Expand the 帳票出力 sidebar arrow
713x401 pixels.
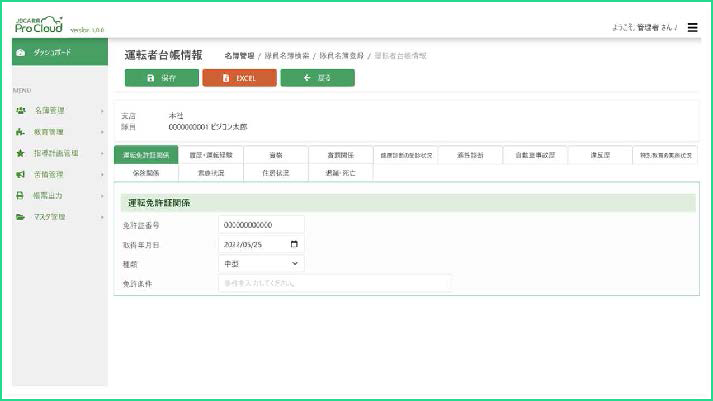102,195
